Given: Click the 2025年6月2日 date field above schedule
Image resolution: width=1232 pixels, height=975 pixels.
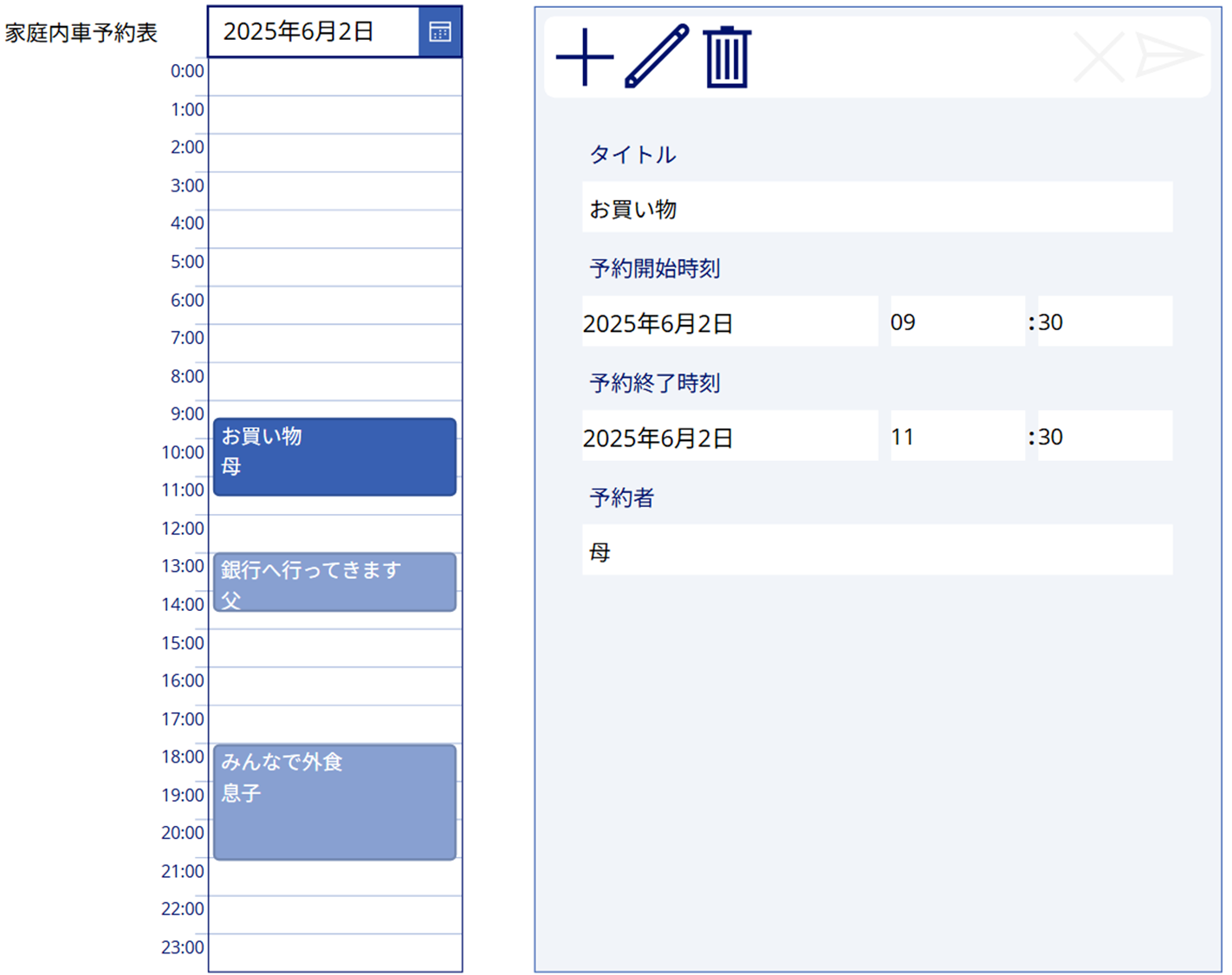Looking at the screenshot, I should click(314, 32).
